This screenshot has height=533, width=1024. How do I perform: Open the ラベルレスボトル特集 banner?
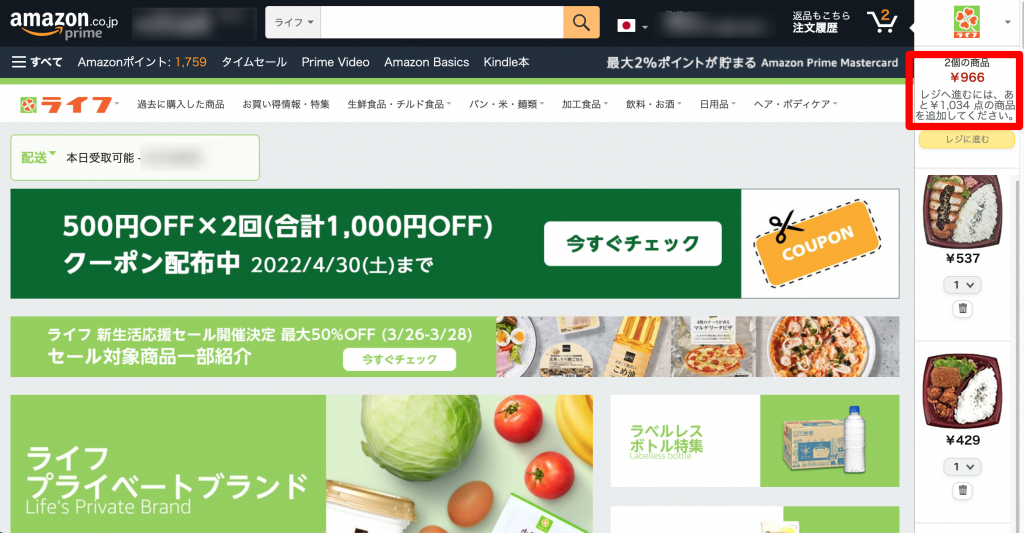pos(754,441)
